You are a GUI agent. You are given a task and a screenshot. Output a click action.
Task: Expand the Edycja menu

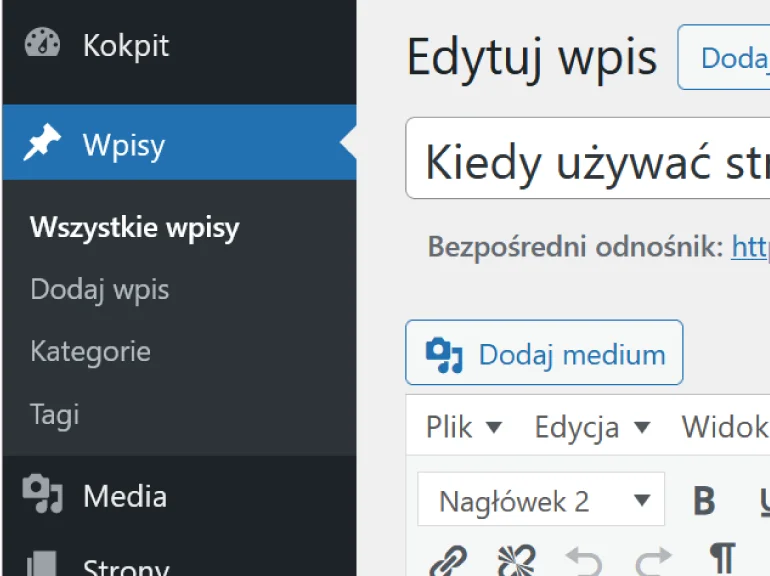tap(592, 427)
